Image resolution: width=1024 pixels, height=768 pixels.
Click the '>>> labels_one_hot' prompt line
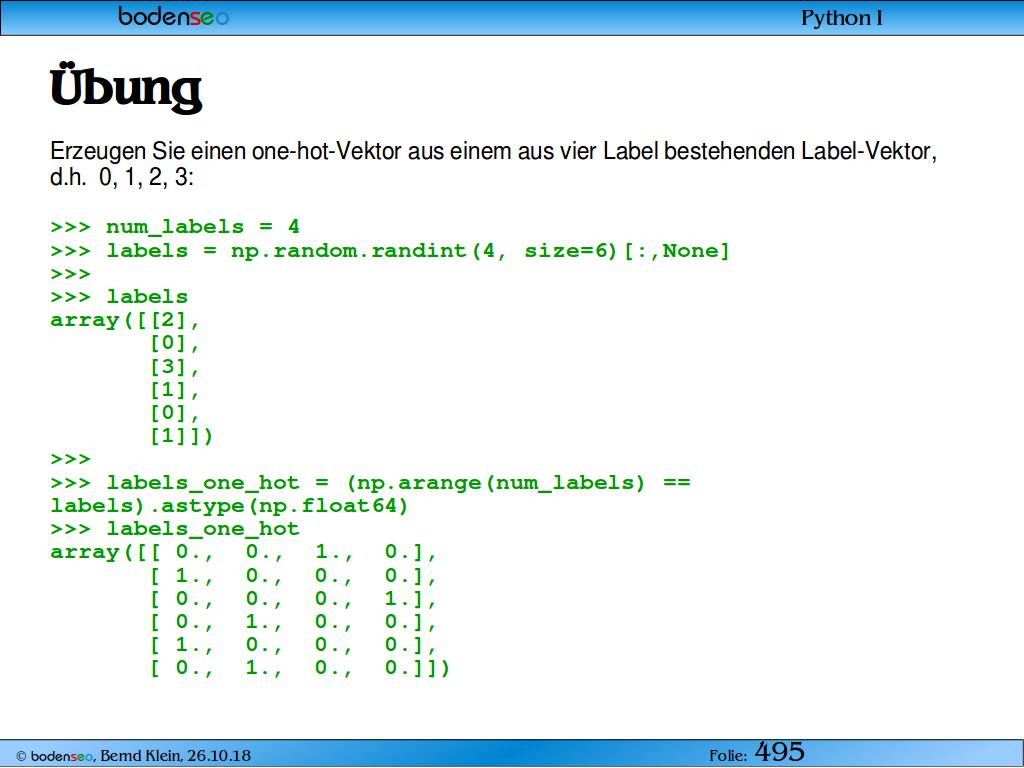pyautogui.click(x=175, y=528)
